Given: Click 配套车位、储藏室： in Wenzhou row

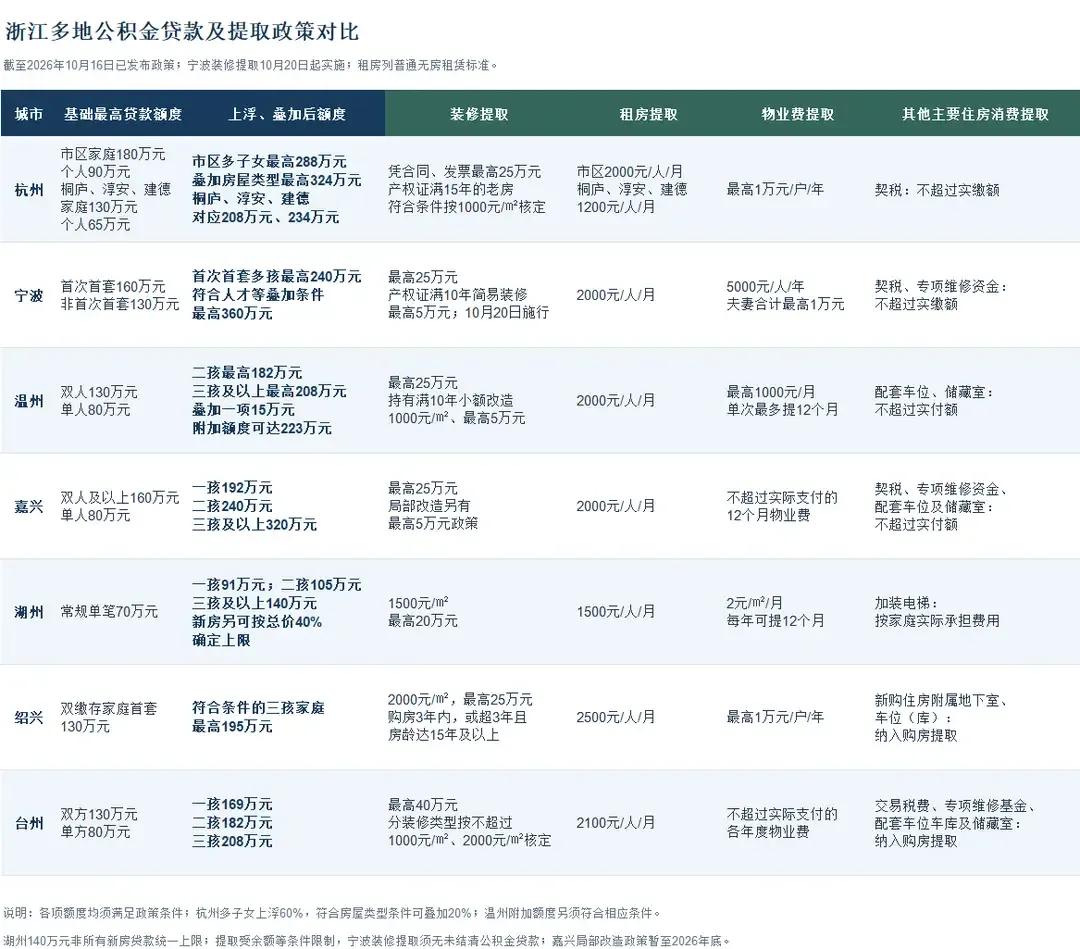Looking at the screenshot, I should [x=934, y=392].
